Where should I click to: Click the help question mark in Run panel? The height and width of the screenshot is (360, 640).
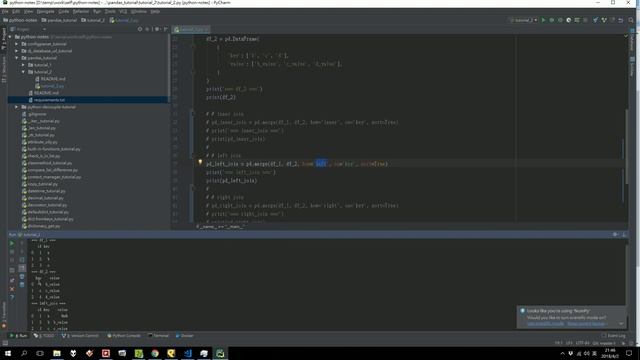tap(12, 297)
